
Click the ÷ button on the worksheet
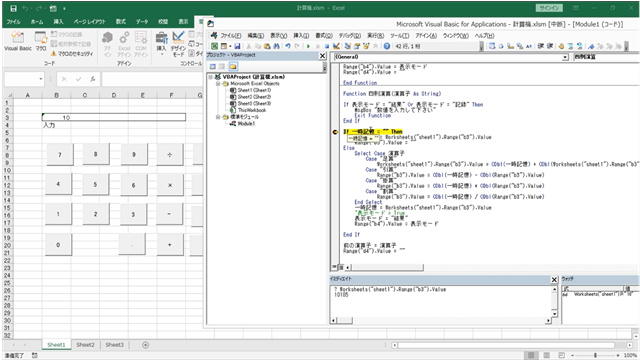[170, 154]
